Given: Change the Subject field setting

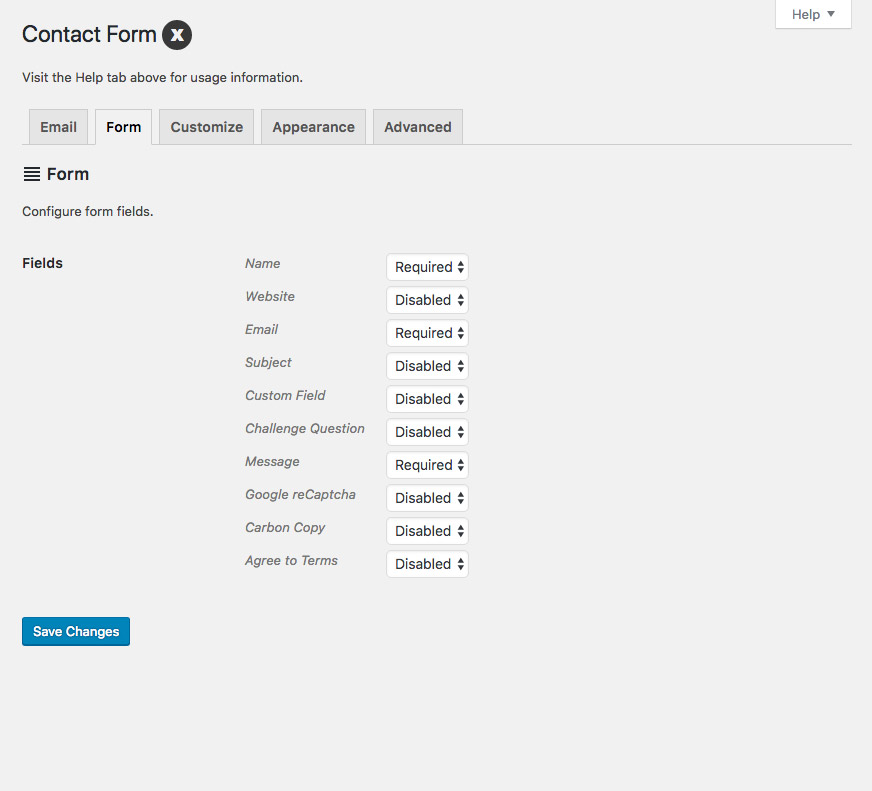Looking at the screenshot, I should (x=428, y=366).
